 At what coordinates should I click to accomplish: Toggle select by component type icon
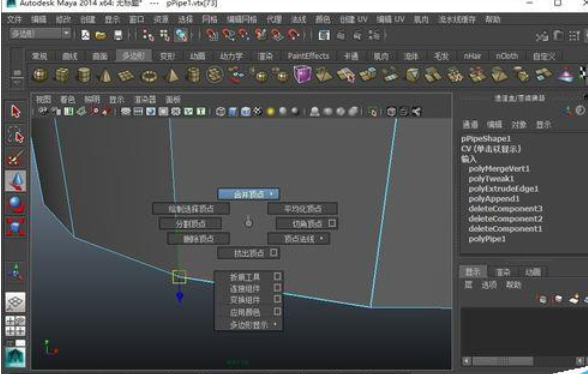point(181,35)
